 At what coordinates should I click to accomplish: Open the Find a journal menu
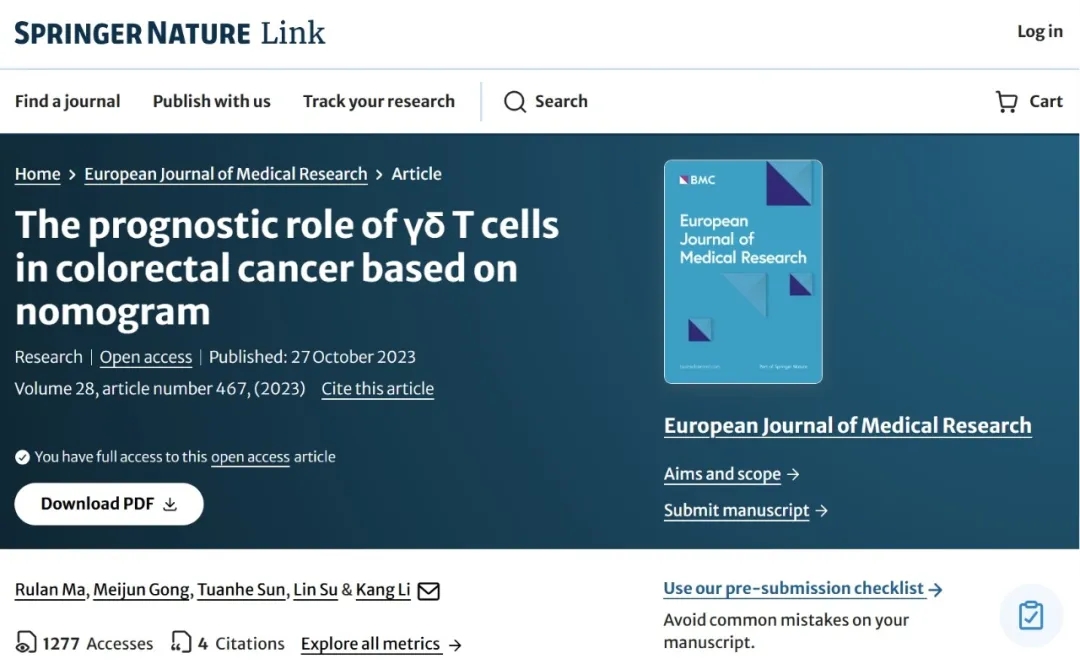(x=67, y=102)
